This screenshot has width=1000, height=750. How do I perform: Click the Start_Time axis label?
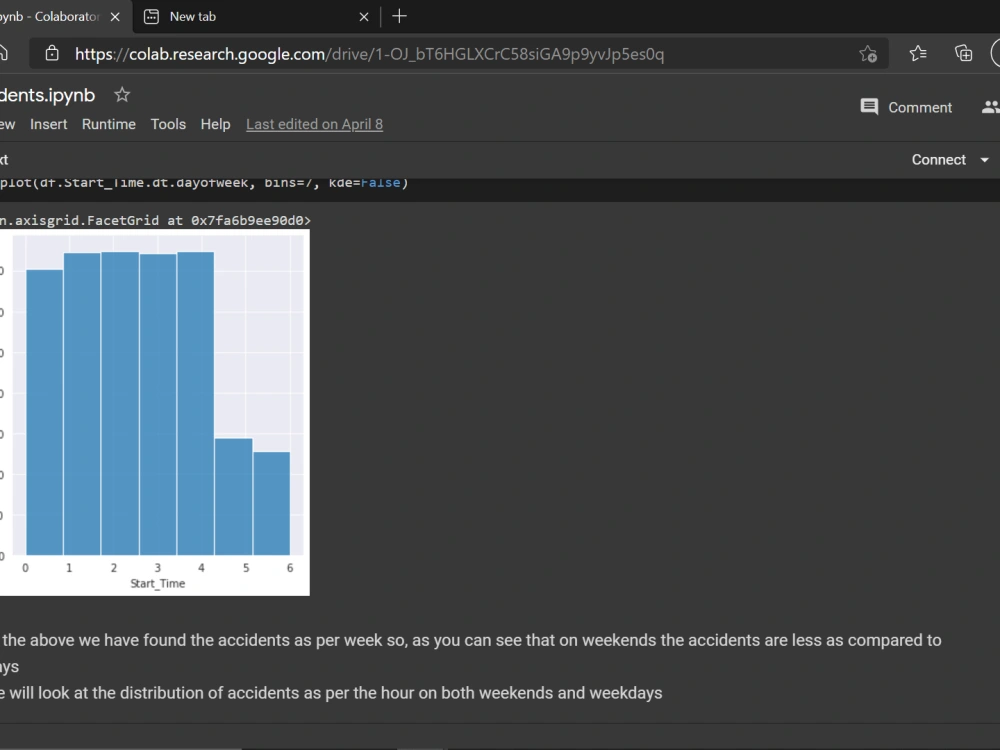click(x=158, y=584)
